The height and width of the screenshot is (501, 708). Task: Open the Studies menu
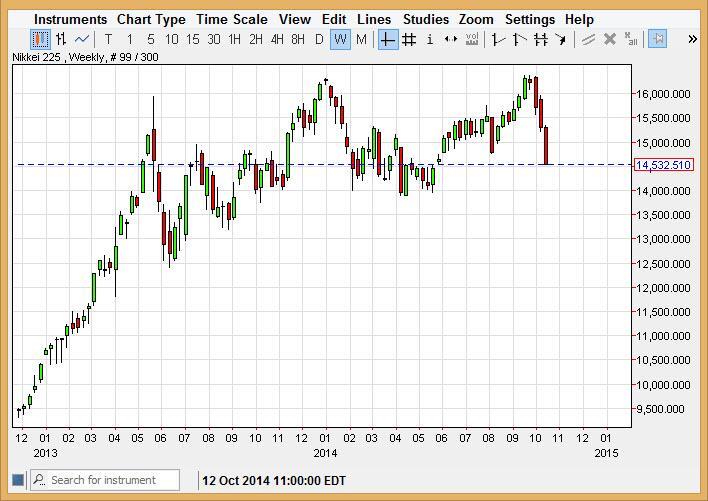[x=426, y=19]
